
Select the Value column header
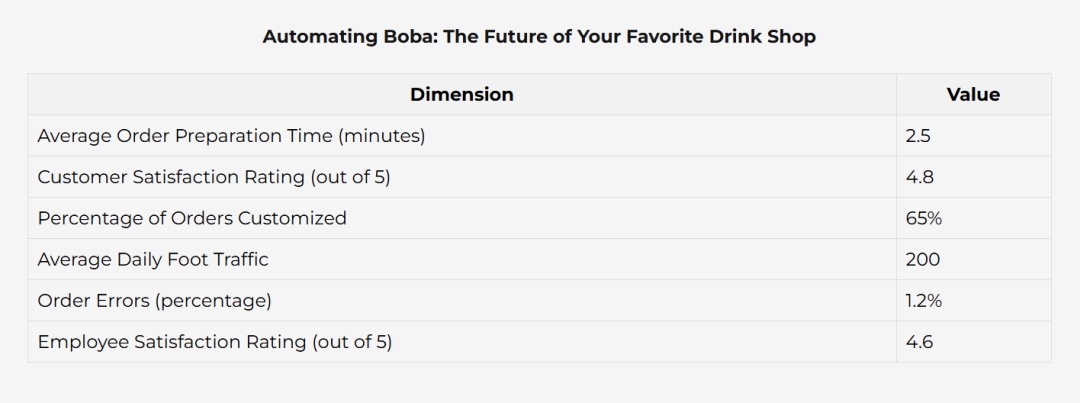[973, 94]
